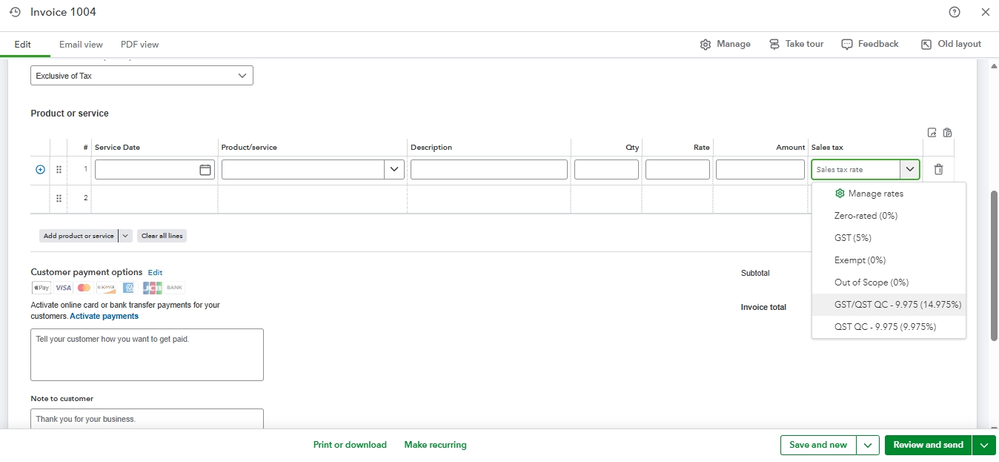Grab the drag handle for line 1
The height and width of the screenshot is (462, 999).
[x=59, y=170]
